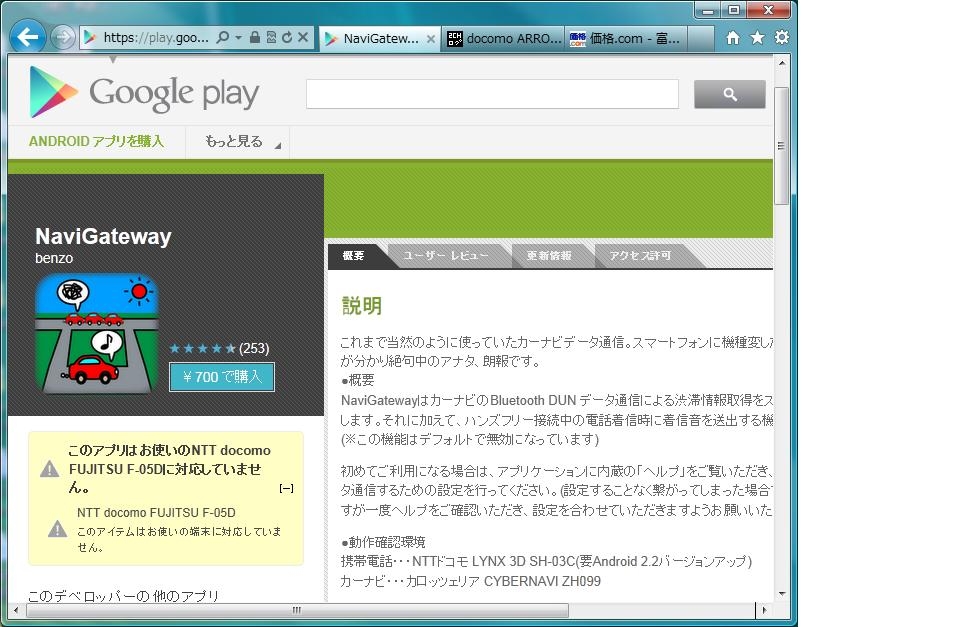Click the text カーナビ･･･カロッツェリア CYBERNAVI ZH099

pos(470,581)
